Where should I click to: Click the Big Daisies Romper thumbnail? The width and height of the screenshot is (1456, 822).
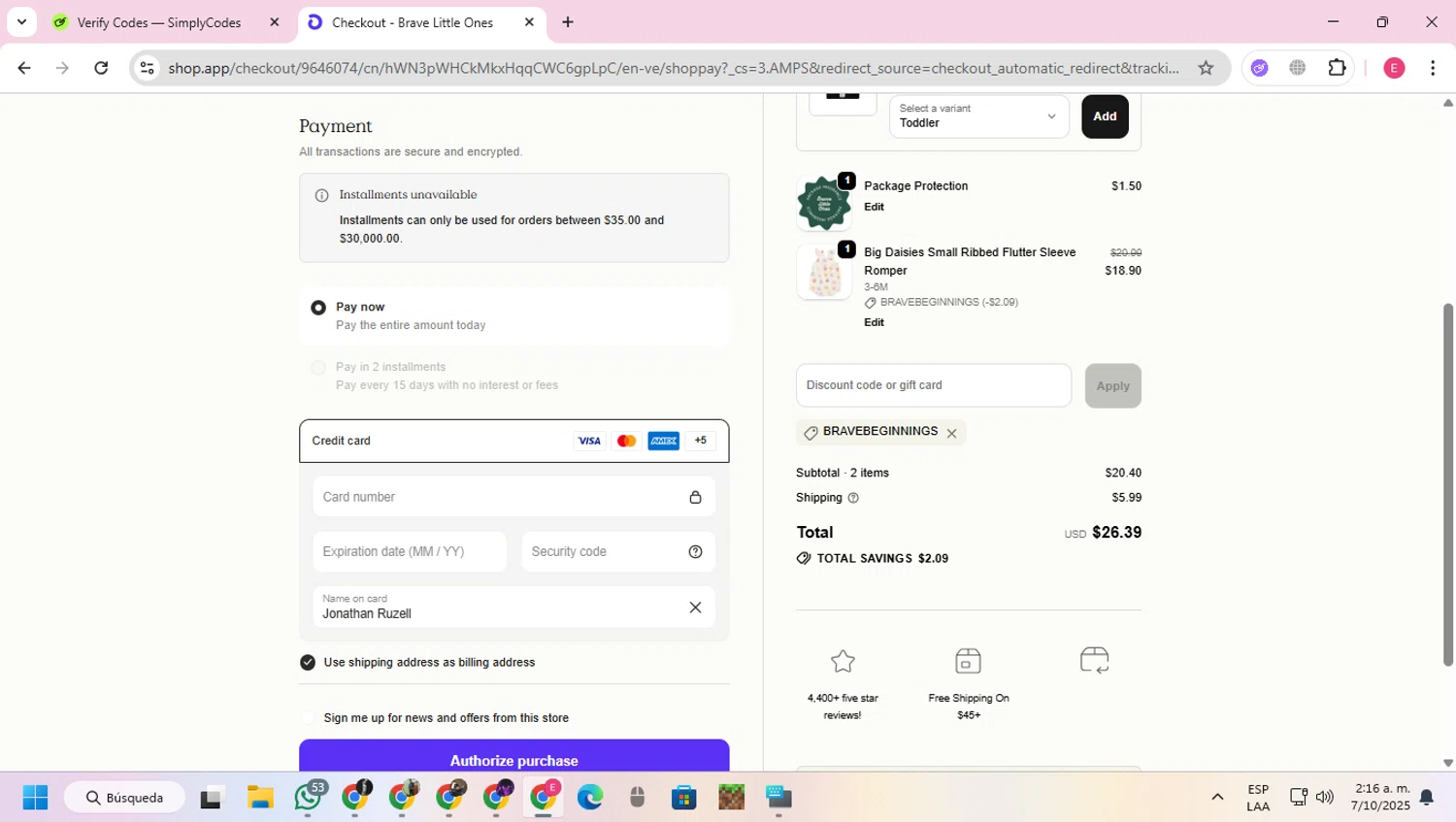click(824, 272)
